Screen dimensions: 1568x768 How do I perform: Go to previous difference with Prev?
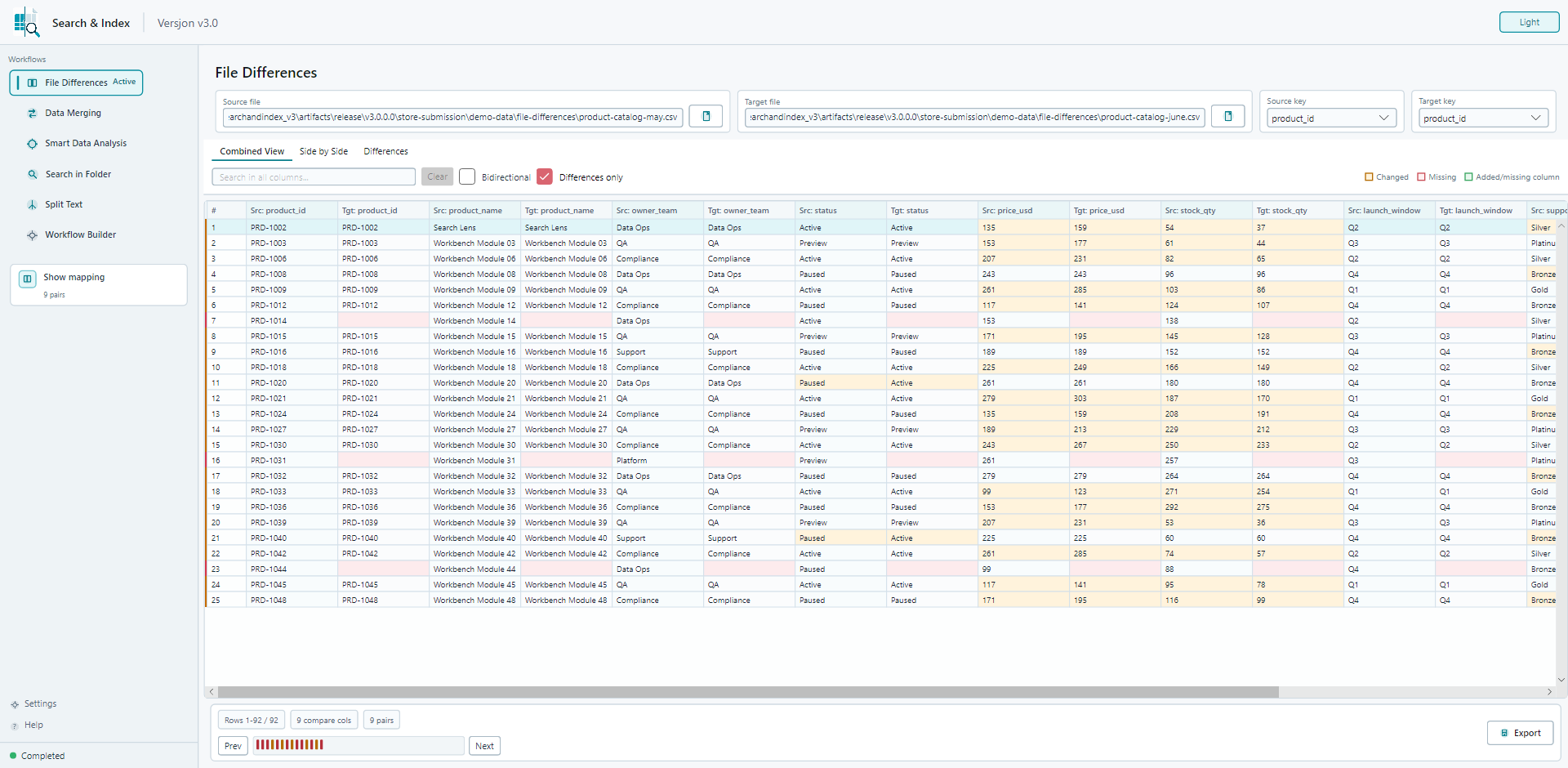pyautogui.click(x=233, y=746)
